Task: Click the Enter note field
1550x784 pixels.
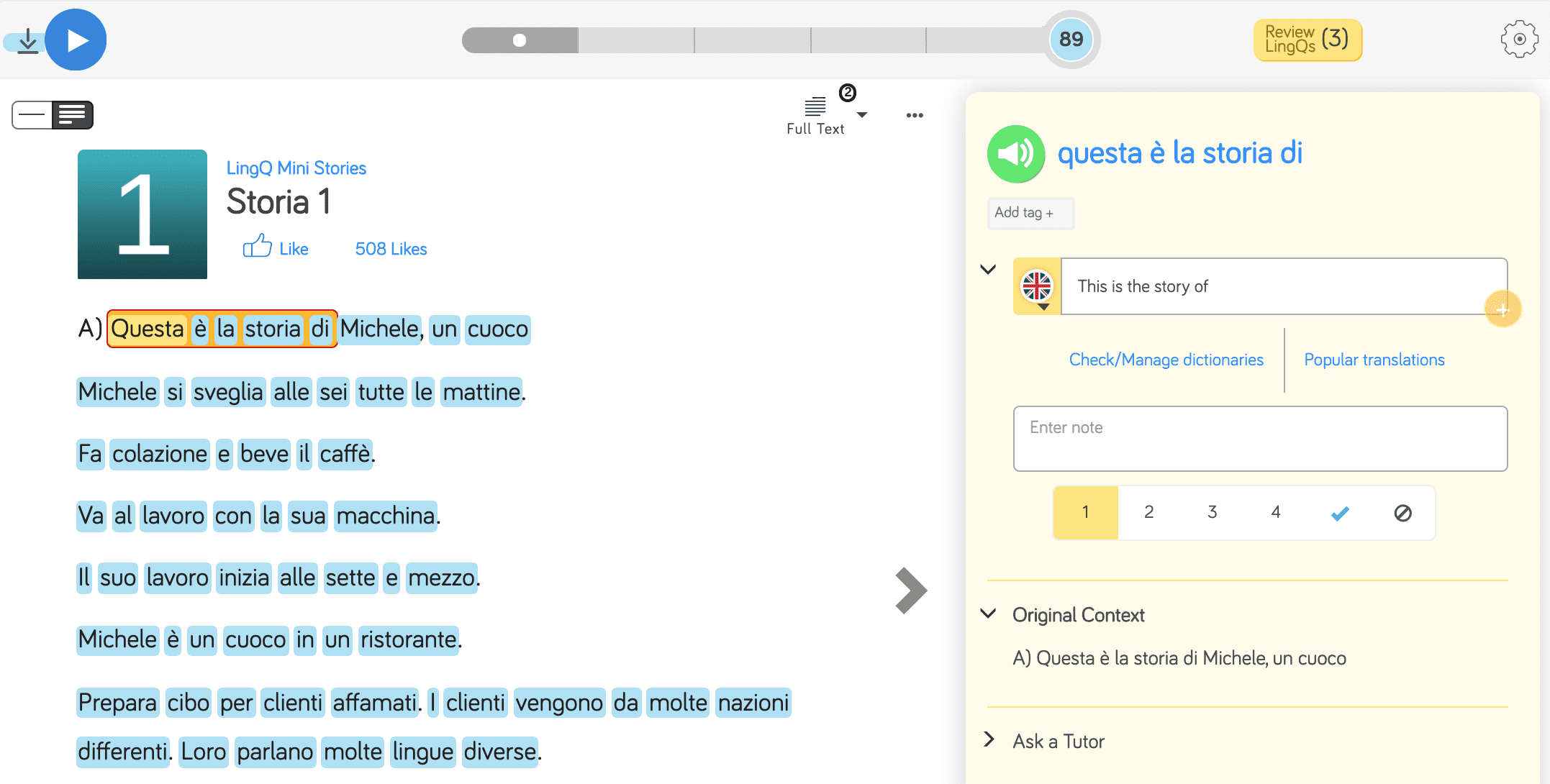Action: [1259, 439]
